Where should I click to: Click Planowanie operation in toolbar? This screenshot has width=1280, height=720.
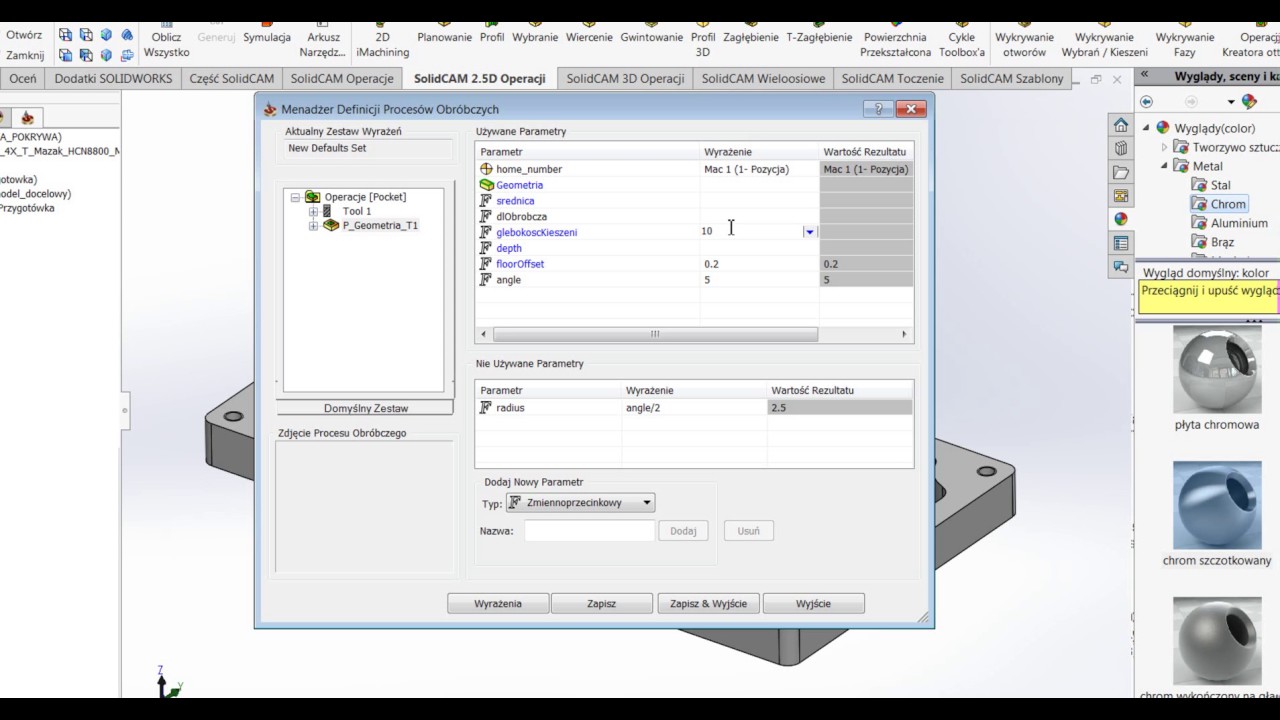tap(444, 31)
